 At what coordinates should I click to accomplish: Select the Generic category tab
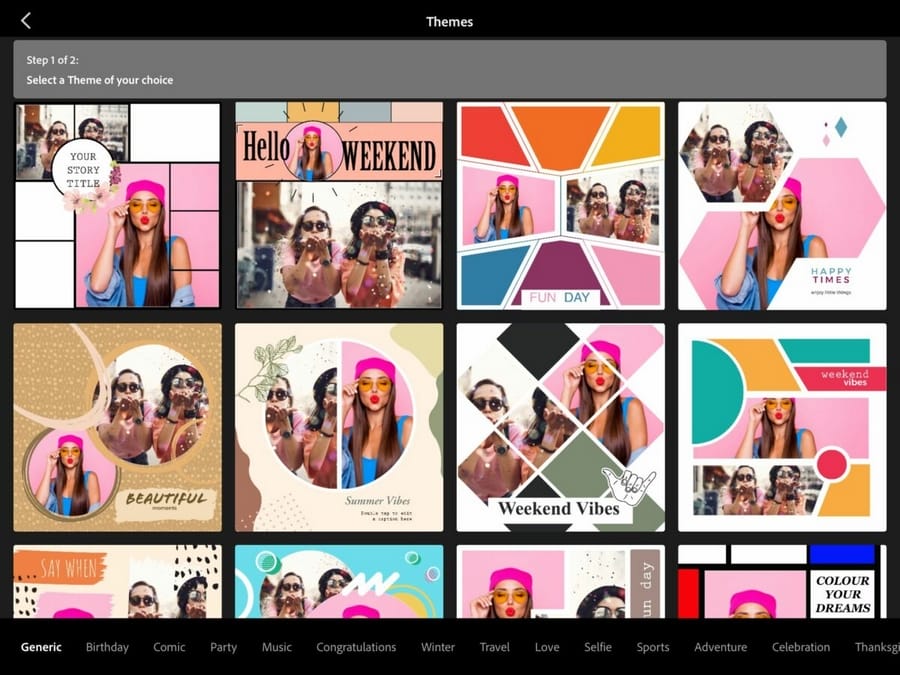(41, 647)
